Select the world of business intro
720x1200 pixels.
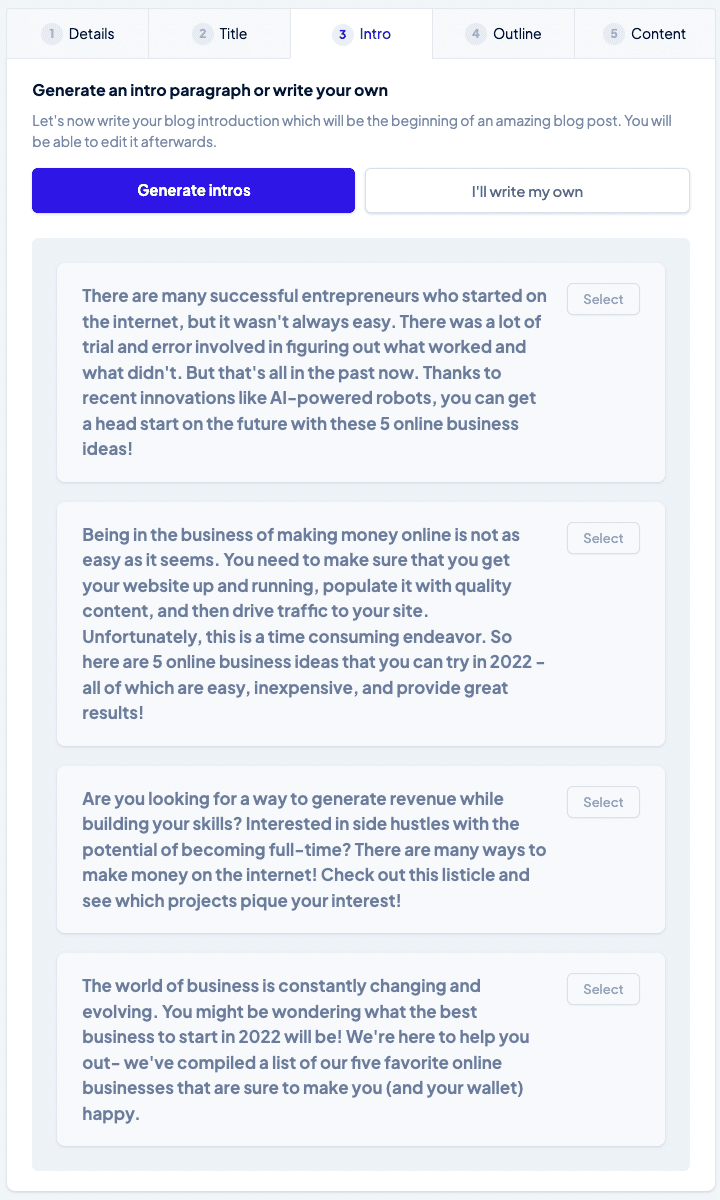coord(603,989)
